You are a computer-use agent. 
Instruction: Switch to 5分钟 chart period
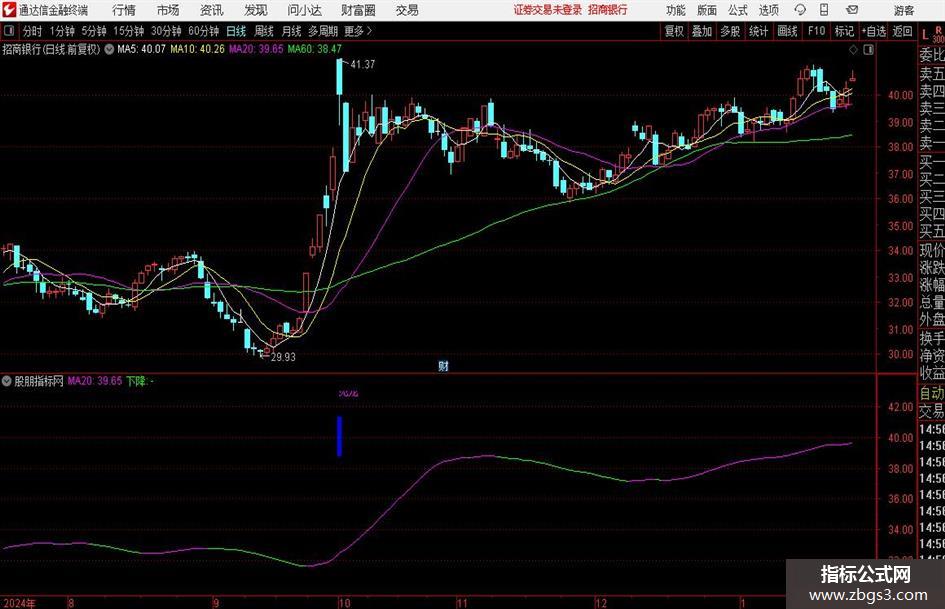[x=93, y=31]
